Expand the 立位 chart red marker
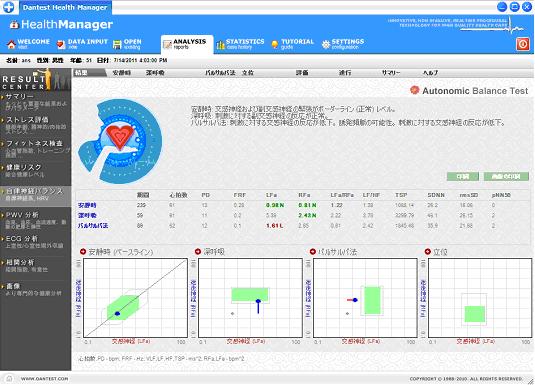 (x=428, y=252)
